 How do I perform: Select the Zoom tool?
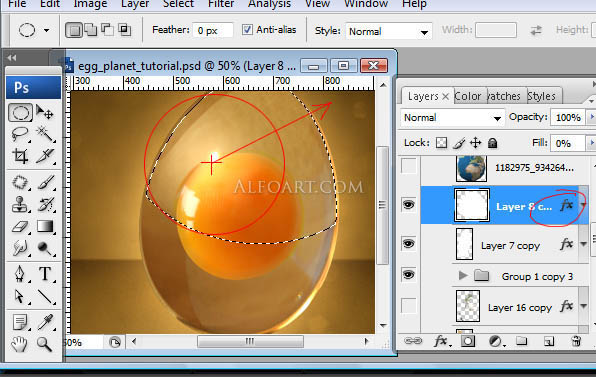[x=45, y=344]
